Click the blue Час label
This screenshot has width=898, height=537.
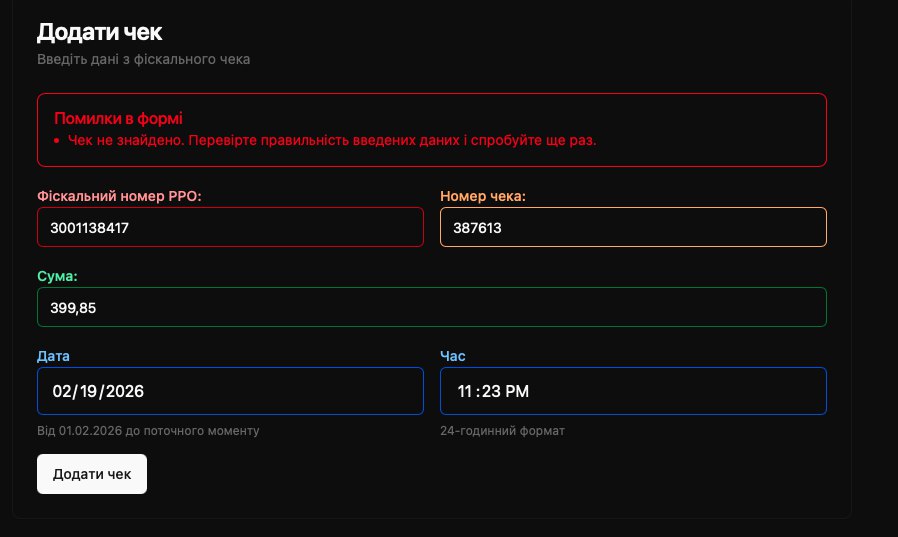point(452,356)
